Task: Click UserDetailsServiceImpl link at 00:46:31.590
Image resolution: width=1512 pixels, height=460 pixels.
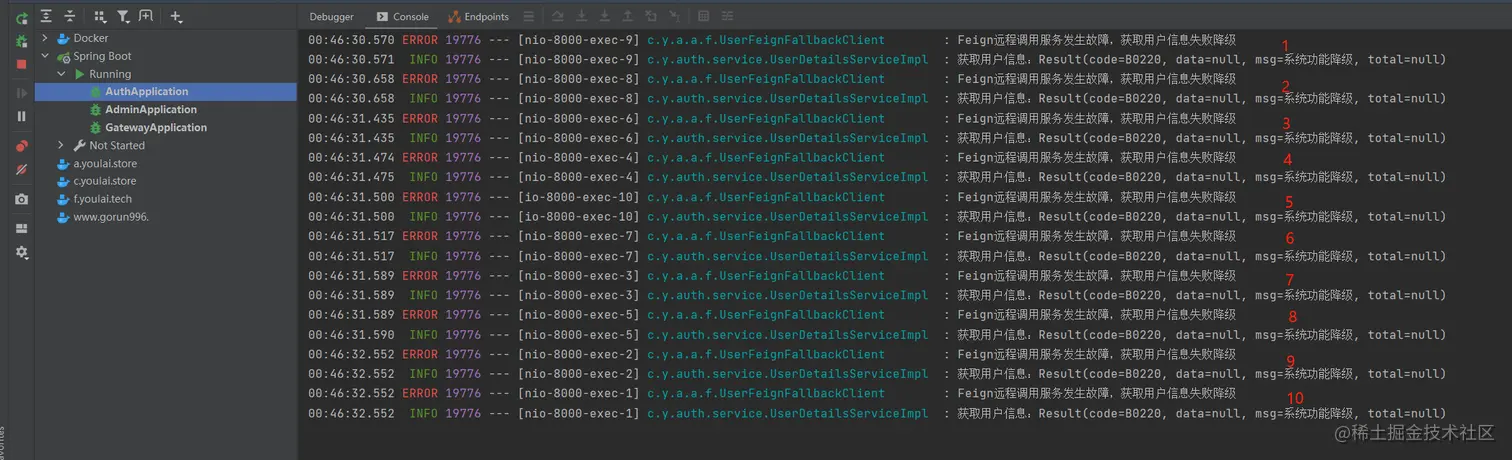Action: click(787, 335)
